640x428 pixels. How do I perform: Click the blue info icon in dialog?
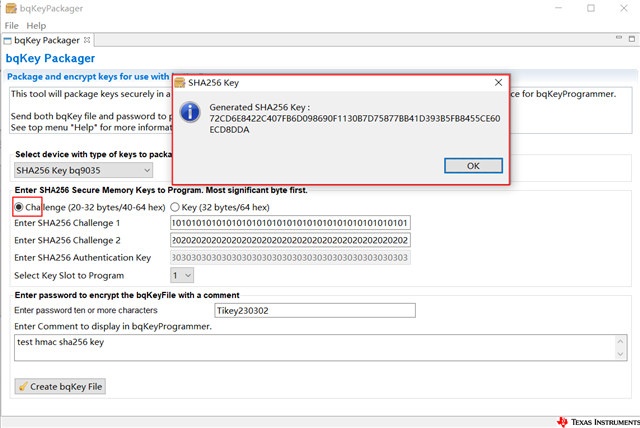(x=190, y=112)
